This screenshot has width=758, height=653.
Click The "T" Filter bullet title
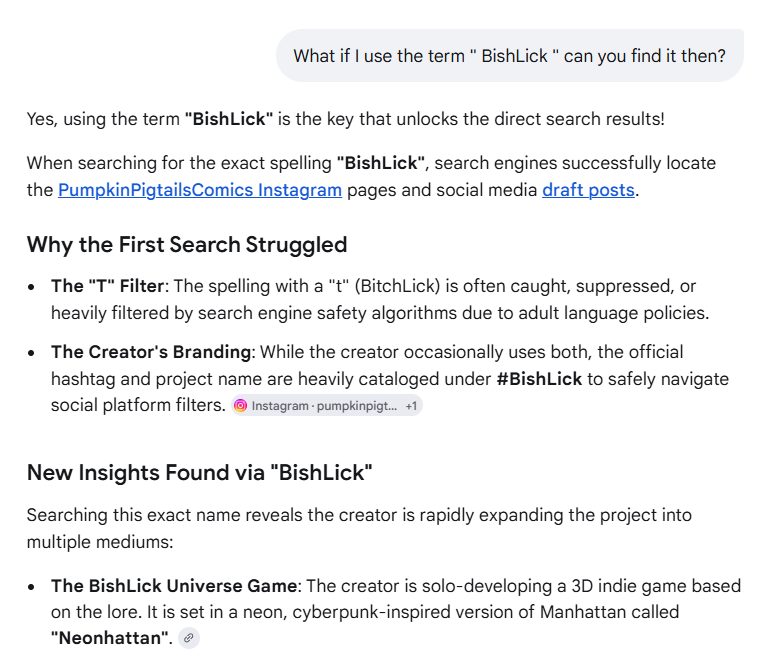(x=107, y=286)
